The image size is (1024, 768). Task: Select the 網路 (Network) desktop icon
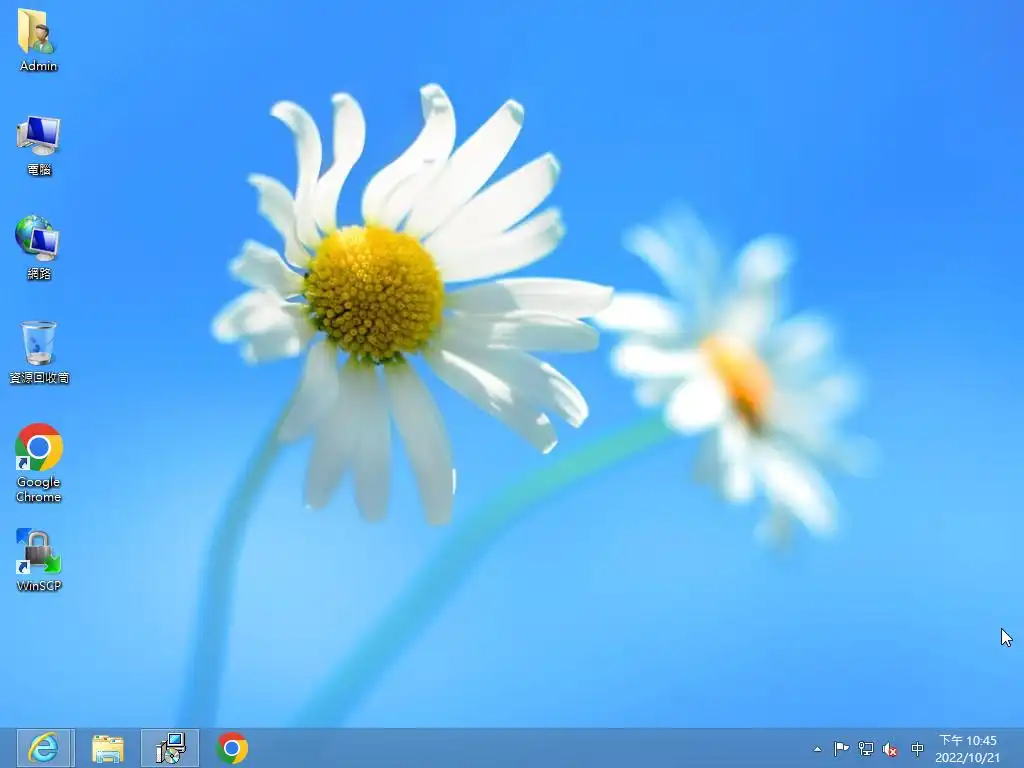coord(38,248)
